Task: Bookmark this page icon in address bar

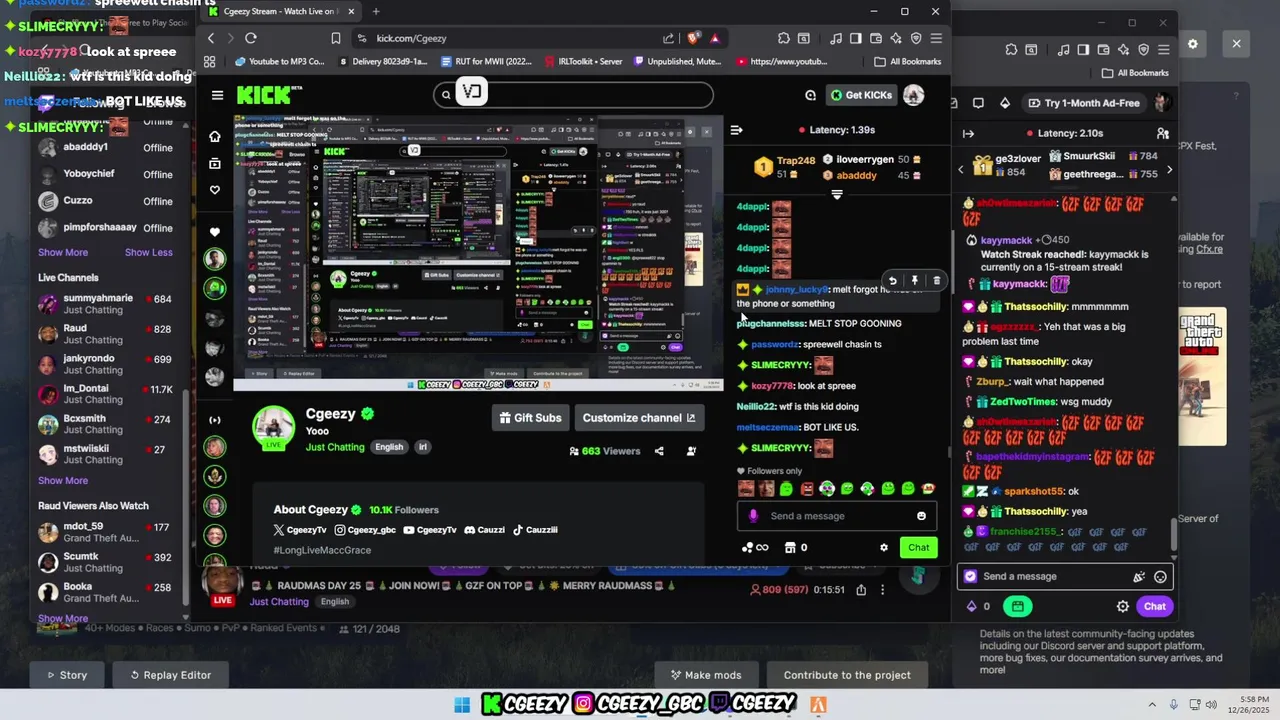Action: tap(335, 38)
